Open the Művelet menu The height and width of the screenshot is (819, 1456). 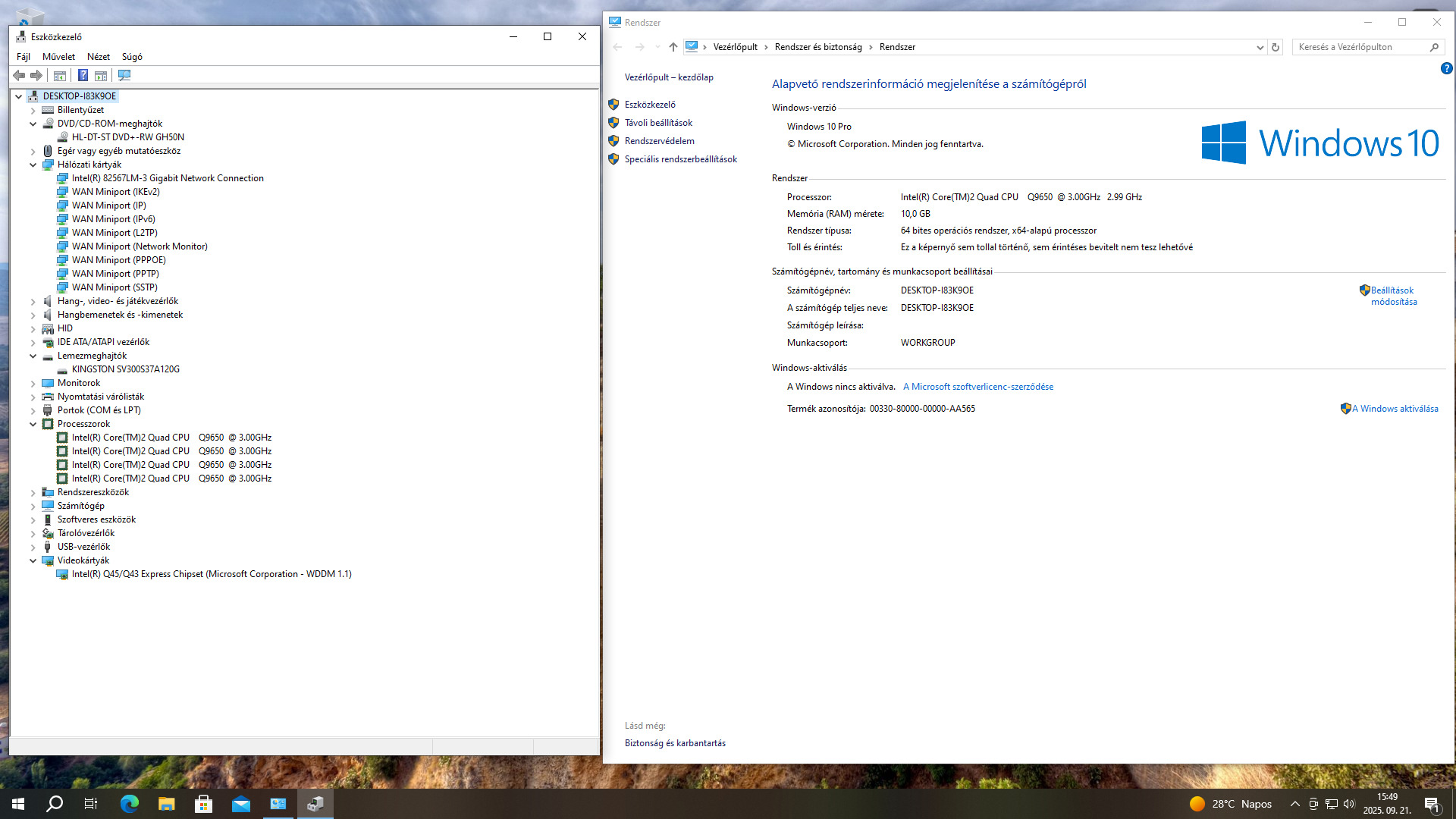[58, 57]
